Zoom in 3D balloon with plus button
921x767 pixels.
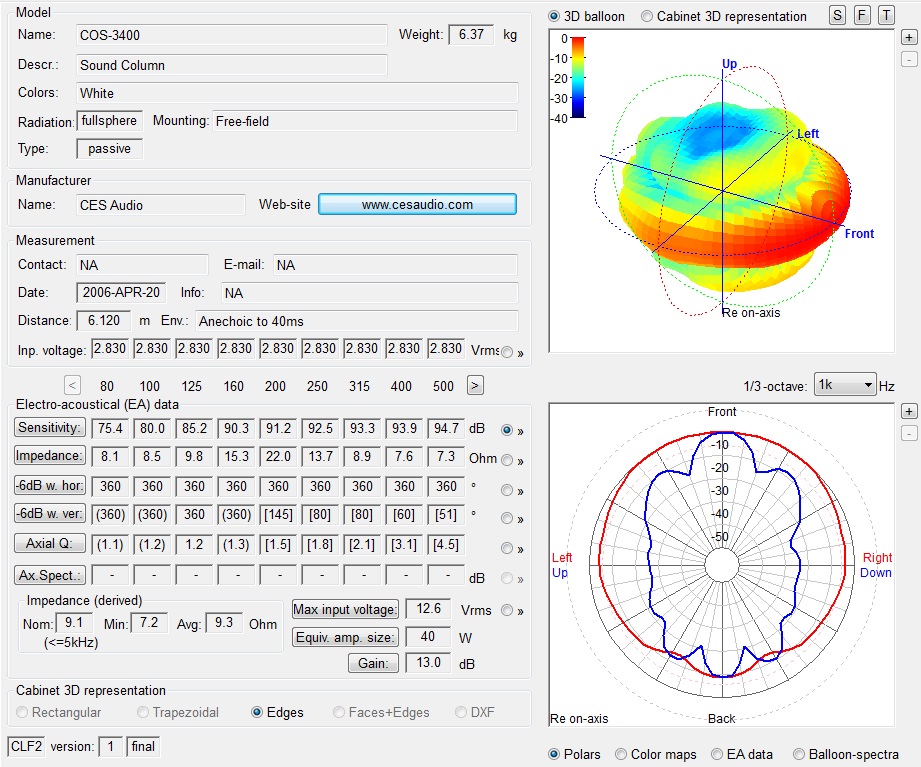click(908, 37)
